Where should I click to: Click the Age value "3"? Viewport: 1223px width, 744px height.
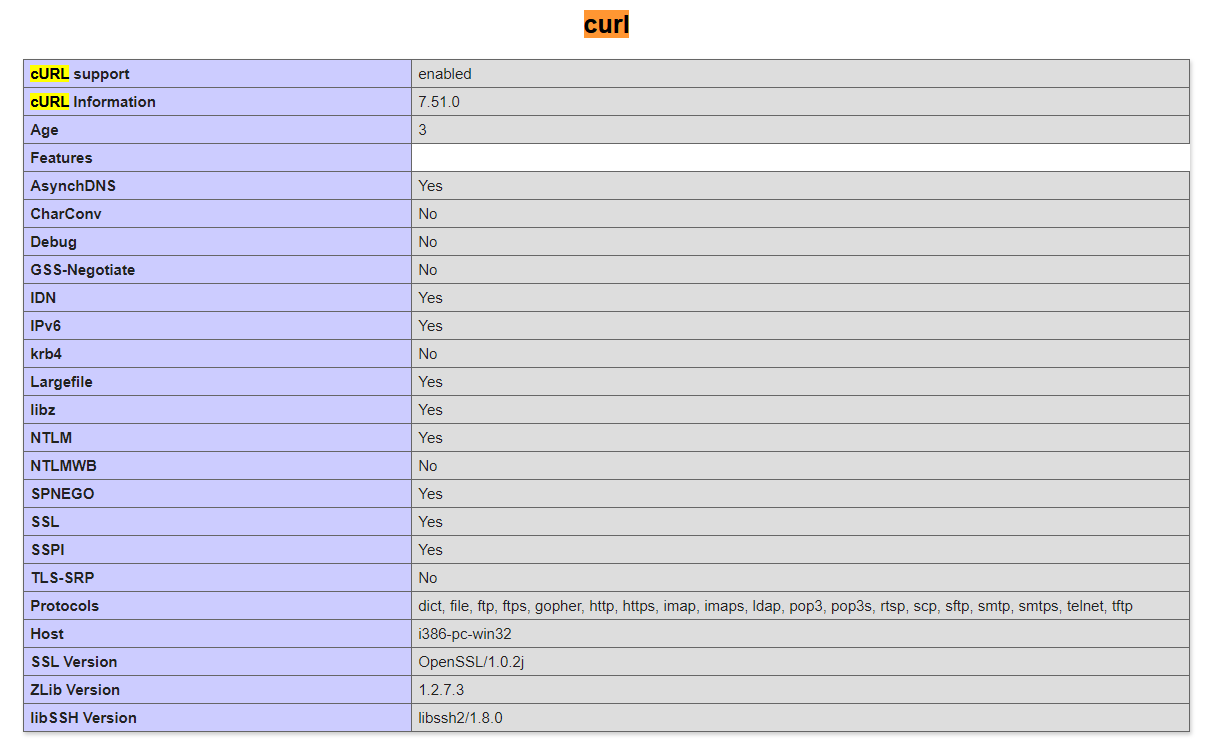coord(423,130)
